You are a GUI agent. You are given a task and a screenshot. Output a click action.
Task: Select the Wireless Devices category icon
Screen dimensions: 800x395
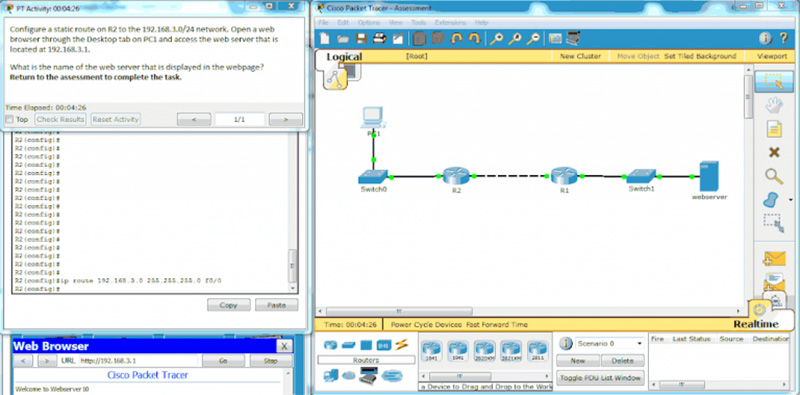[x=384, y=345]
